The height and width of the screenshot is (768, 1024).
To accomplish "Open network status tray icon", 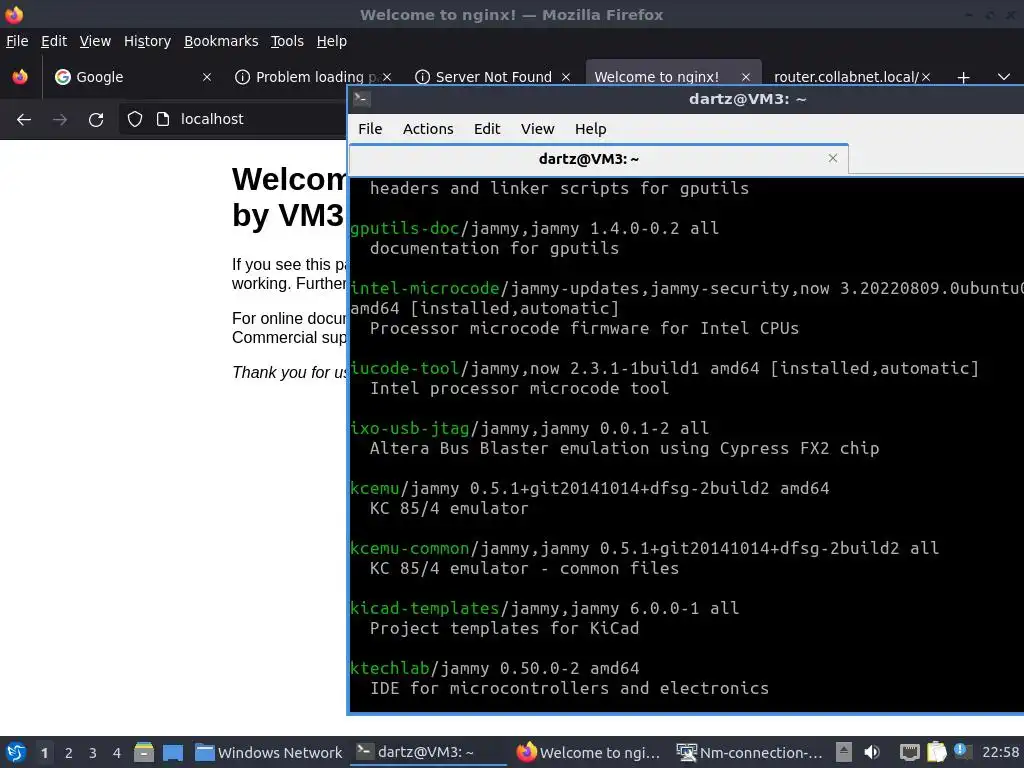I will tap(909, 752).
